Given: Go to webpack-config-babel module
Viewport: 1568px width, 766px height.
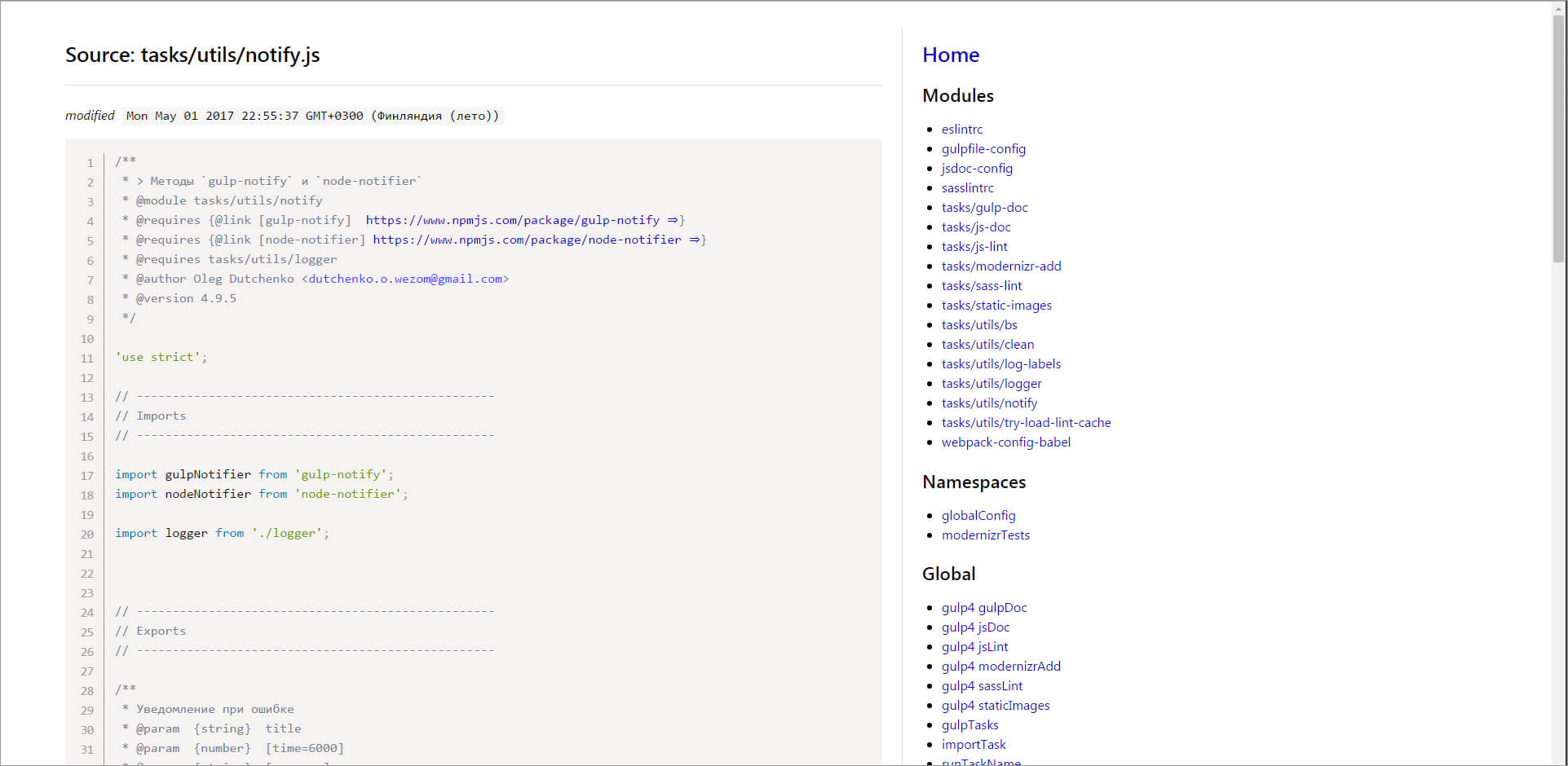Looking at the screenshot, I should tap(1006, 442).
